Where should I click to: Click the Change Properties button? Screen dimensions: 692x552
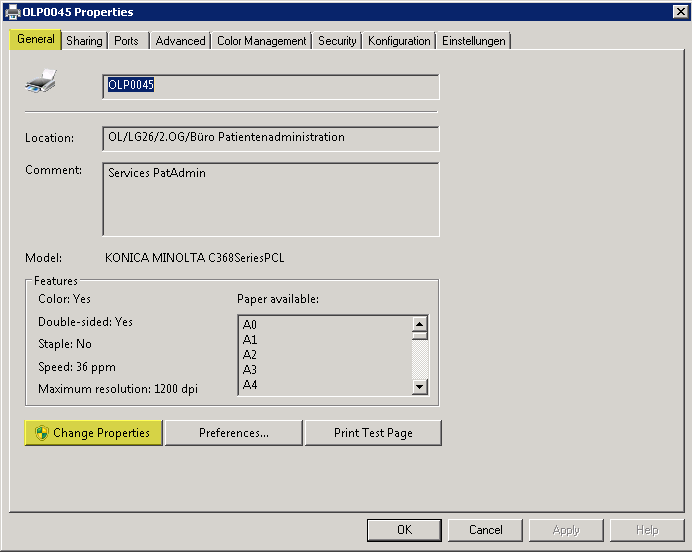coord(93,433)
